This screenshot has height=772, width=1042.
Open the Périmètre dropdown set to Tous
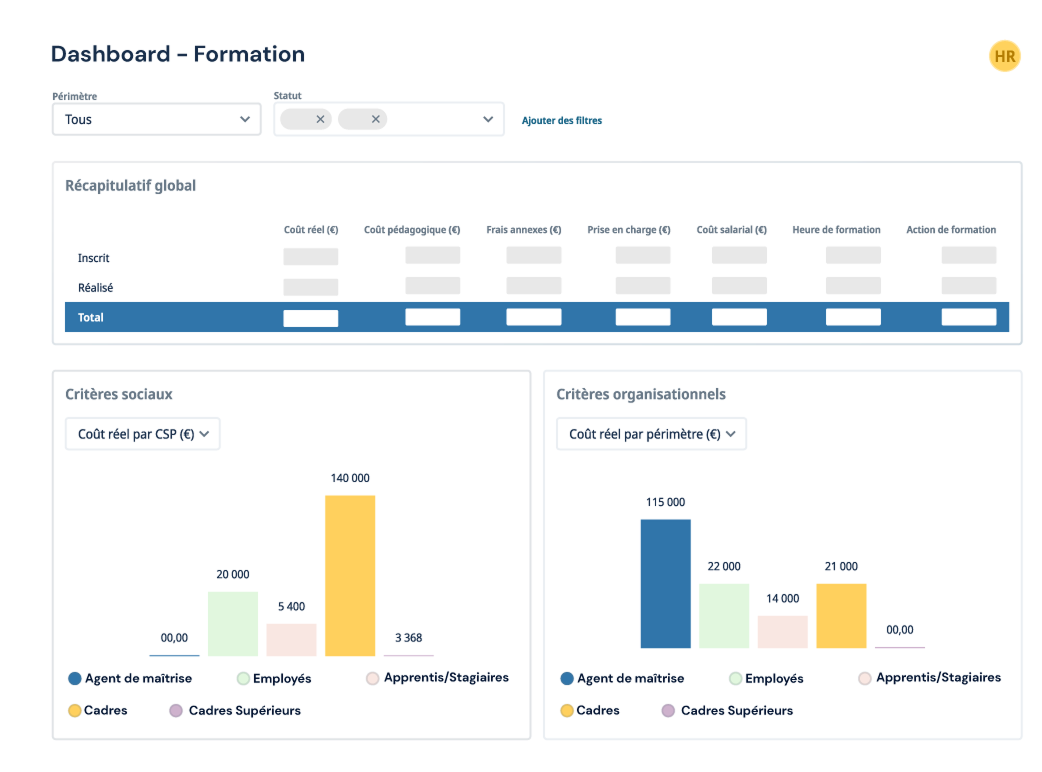157,119
